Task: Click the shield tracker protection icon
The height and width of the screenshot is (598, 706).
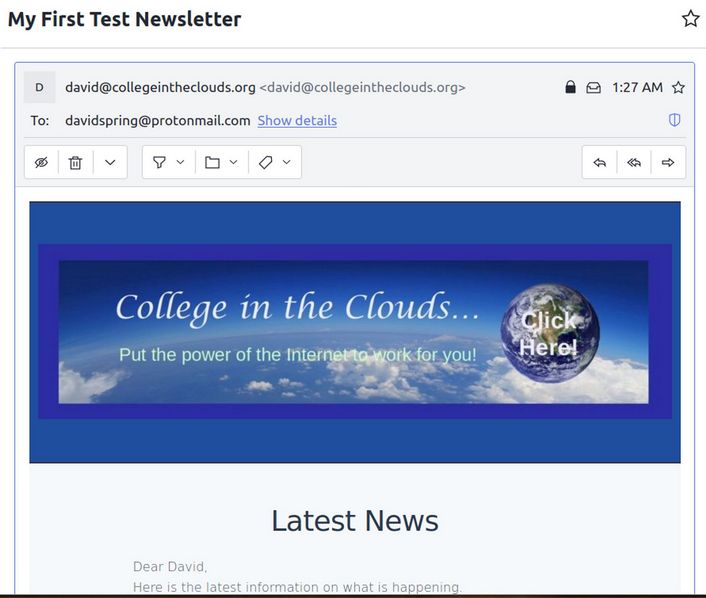Action: pyautogui.click(x=675, y=120)
